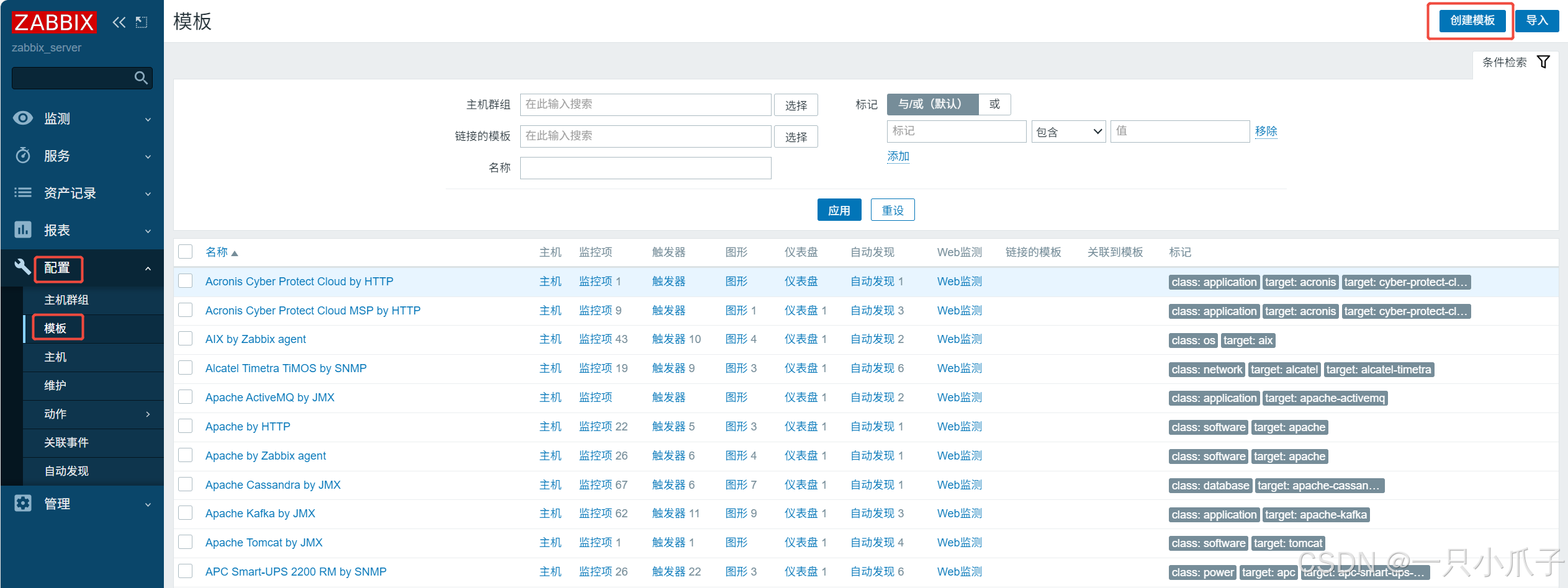Click the target: apache-kafka tag
Viewport: 1568px width, 588px height.
click(1316, 515)
